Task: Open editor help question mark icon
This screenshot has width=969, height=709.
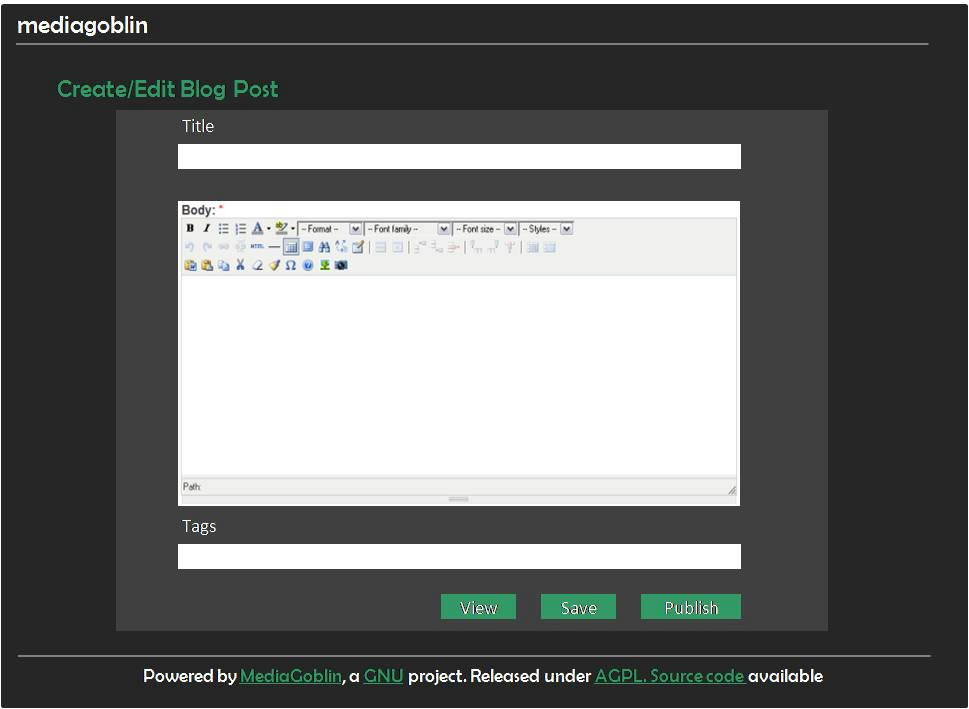Action: click(308, 265)
